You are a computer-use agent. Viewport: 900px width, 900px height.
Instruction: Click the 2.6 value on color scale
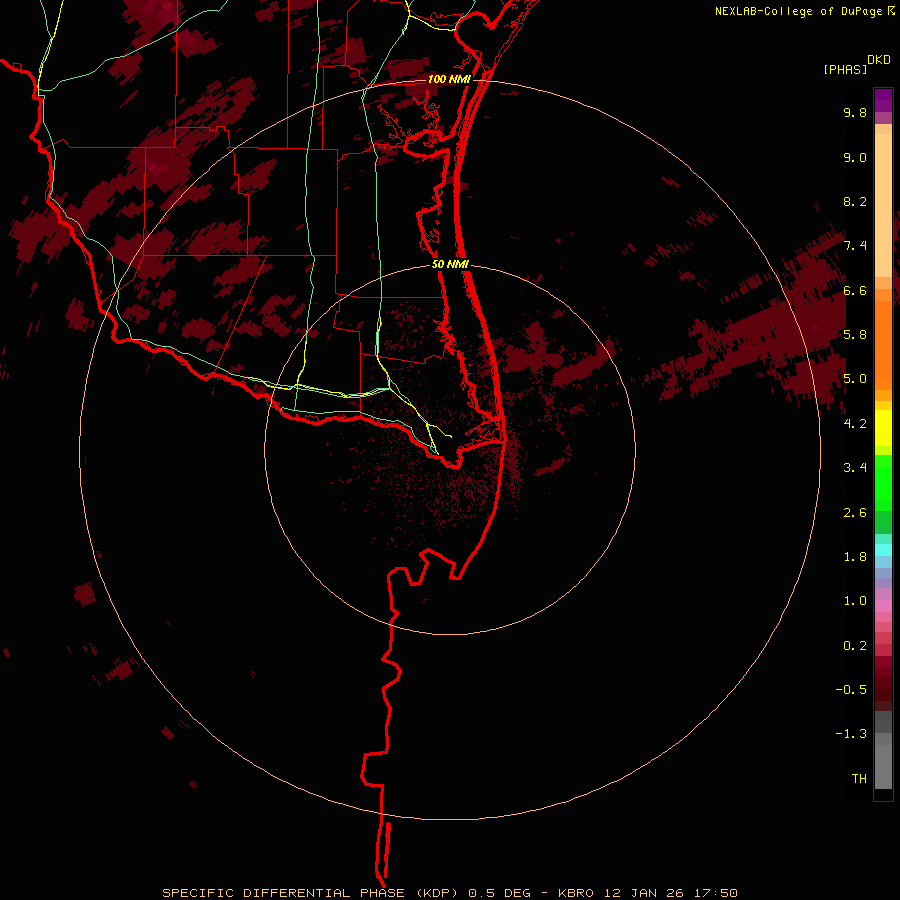[x=855, y=513]
